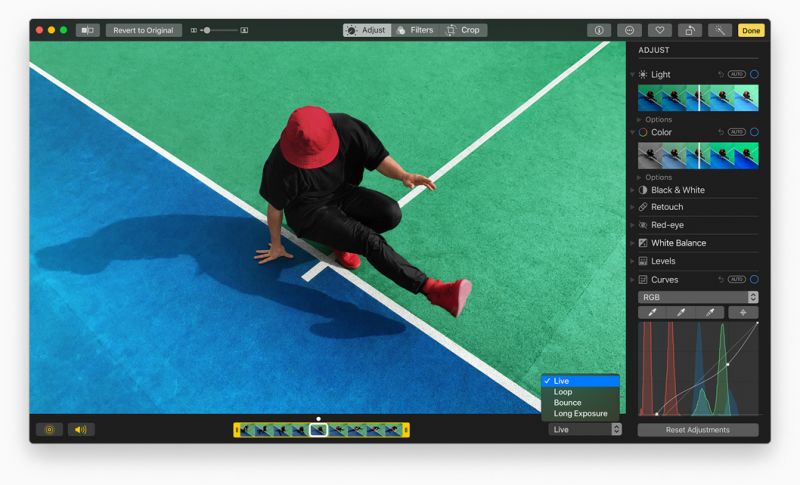Click the White Balance icon

coord(643,243)
